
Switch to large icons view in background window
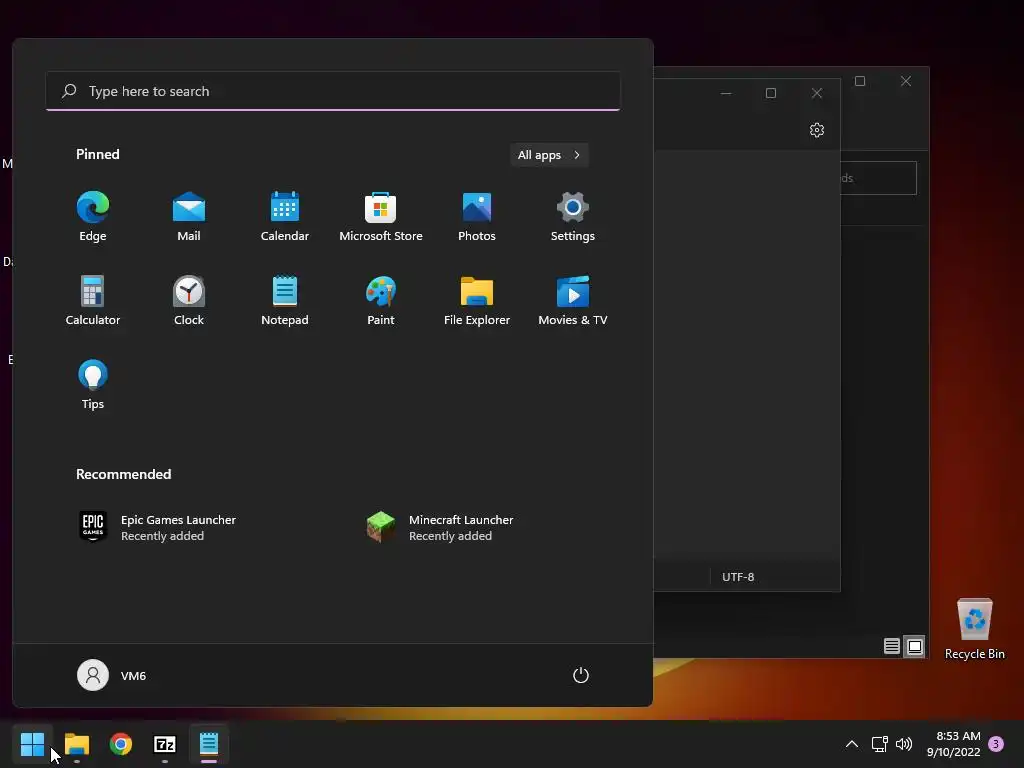(x=915, y=647)
